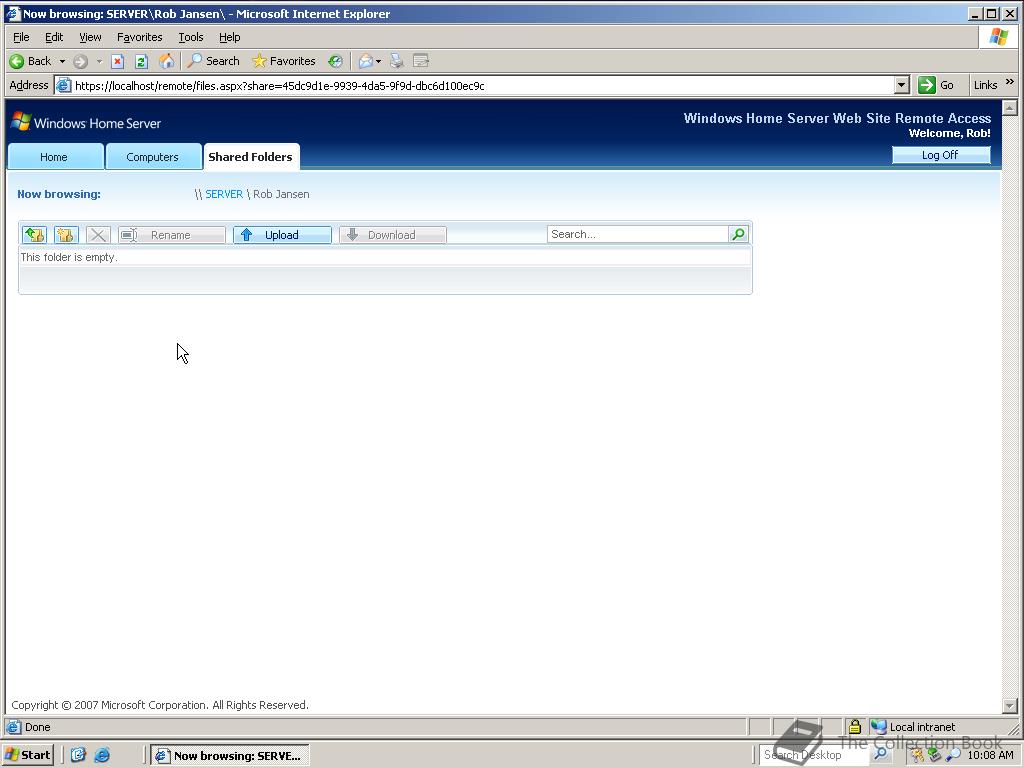The height and width of the screenshot is (768, 1024).
Task: Click the Go button
Action: click(x=936, y=85)
